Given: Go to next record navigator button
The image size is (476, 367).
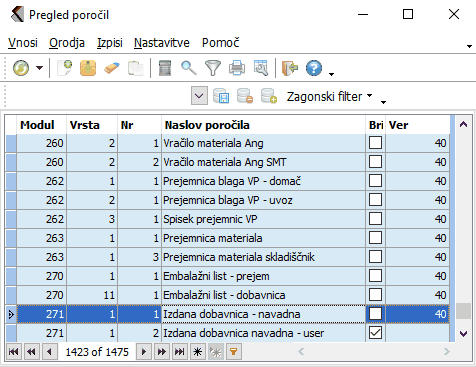Looking at the screenshot, I should [144, 352].
